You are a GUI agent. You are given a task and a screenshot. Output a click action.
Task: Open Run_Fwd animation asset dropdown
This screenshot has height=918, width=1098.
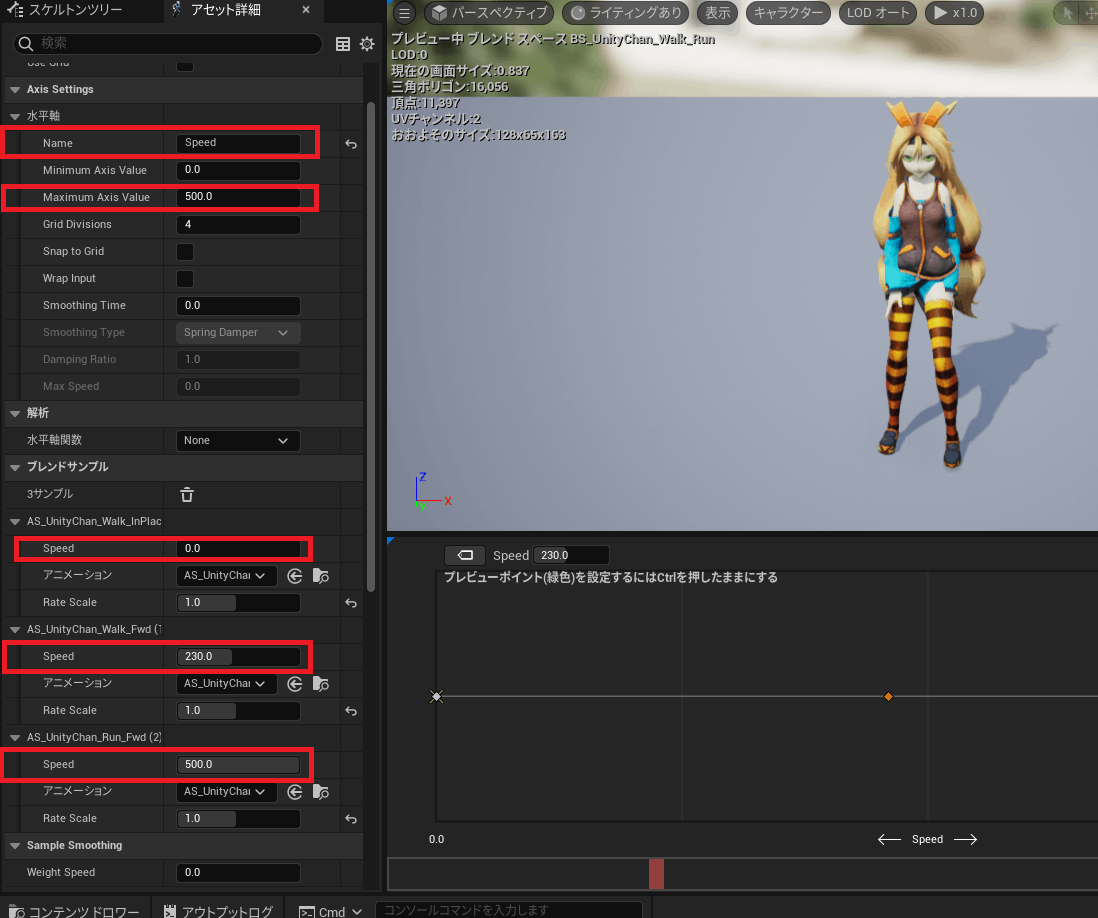(226, 791)
